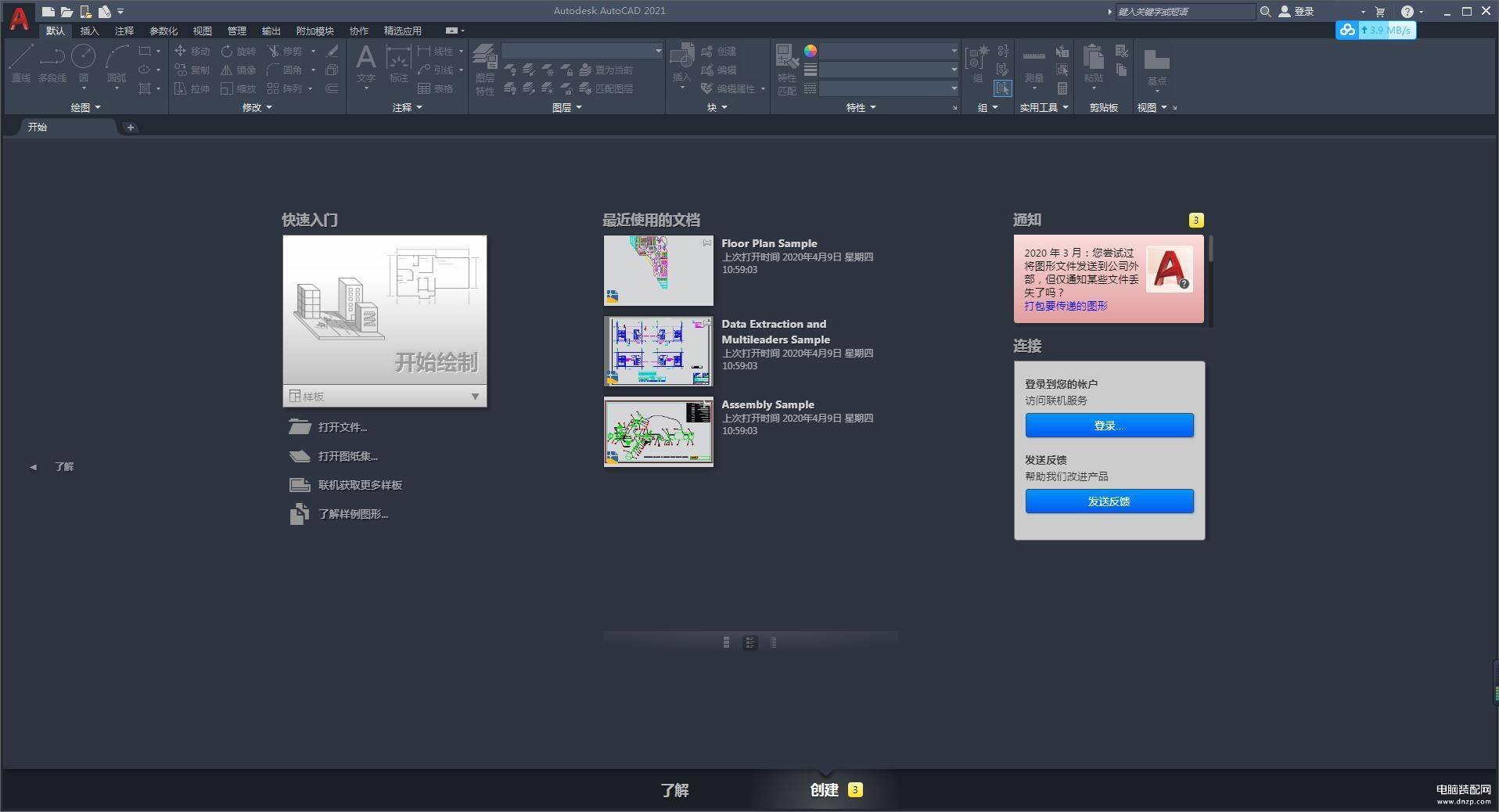Click the object color wheel swatch
1499x812 pixels.
coord(811,51)
